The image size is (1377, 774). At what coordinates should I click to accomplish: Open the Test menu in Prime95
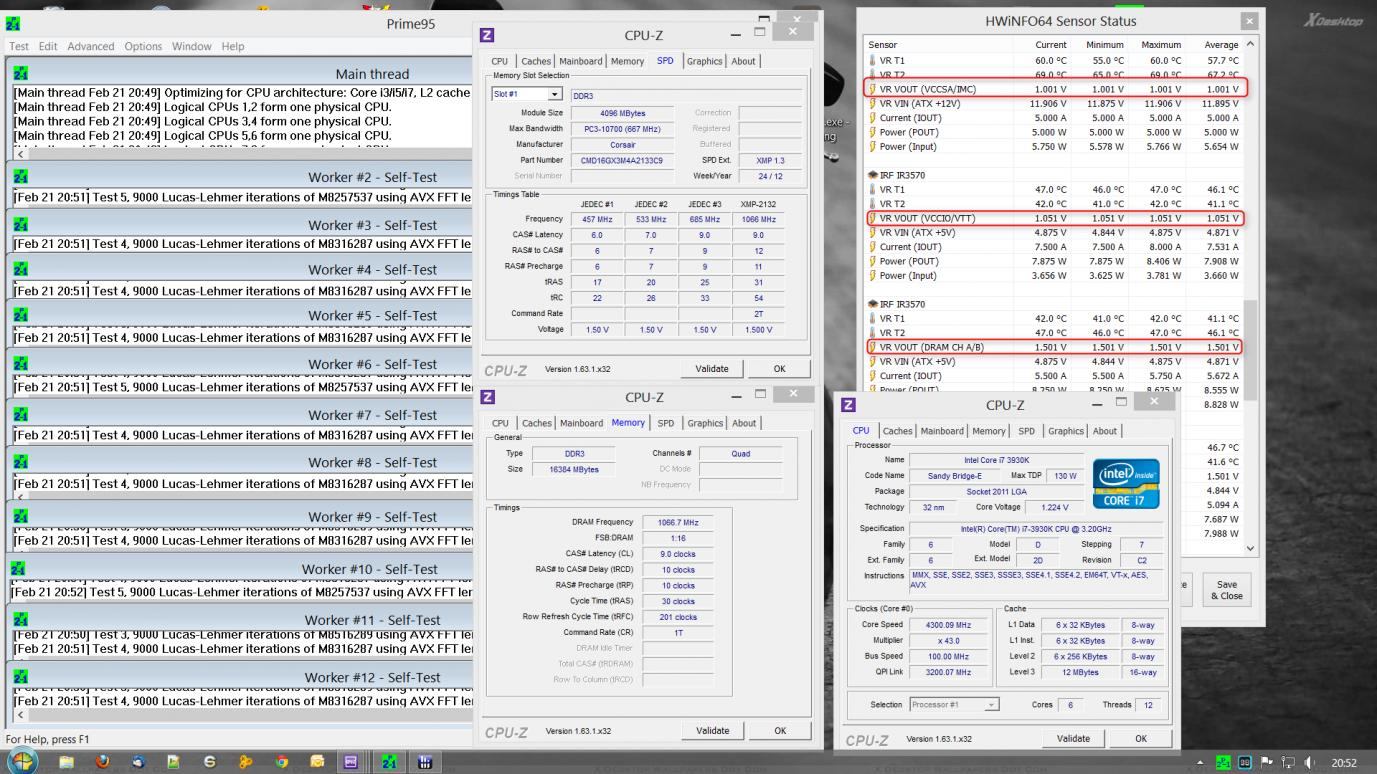[20, 46]
